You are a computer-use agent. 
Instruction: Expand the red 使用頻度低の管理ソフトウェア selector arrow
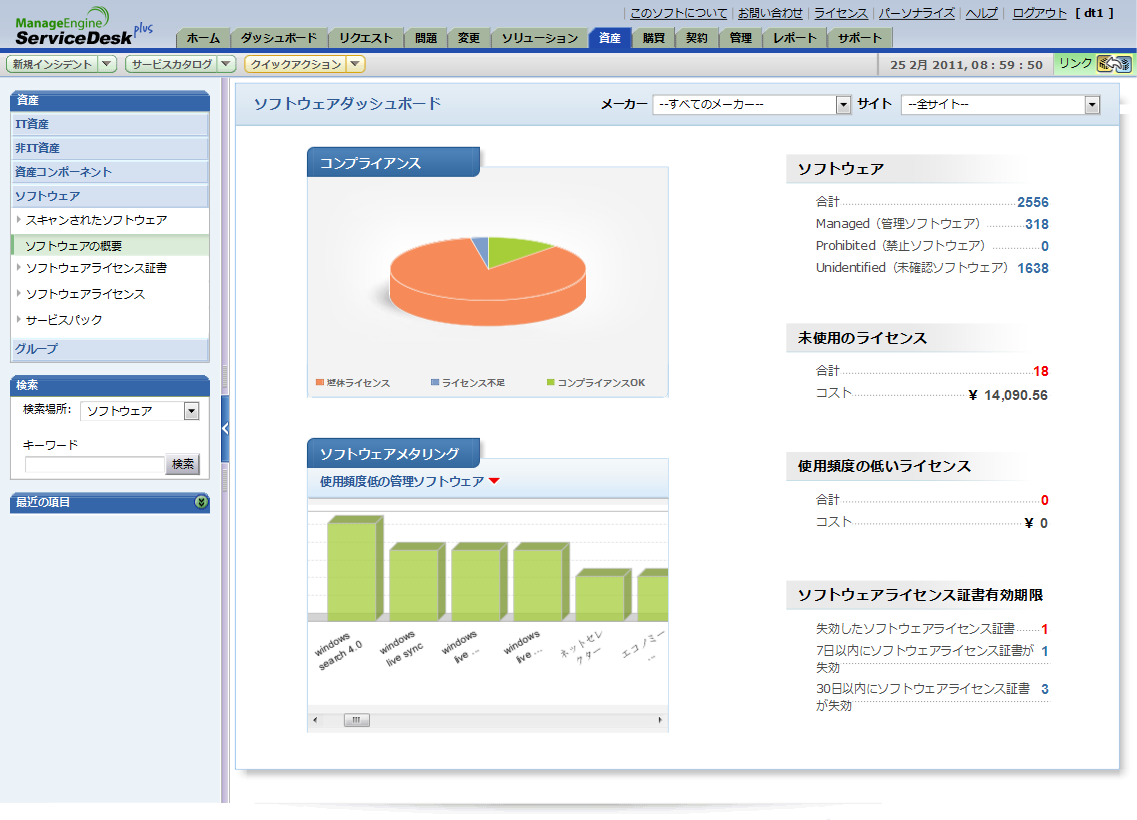pyautogui.click(x=494, y=482)
